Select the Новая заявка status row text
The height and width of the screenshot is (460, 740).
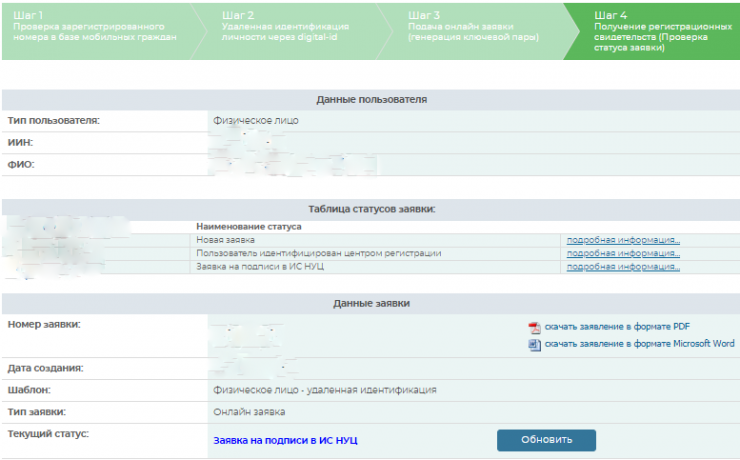[226, 240]
